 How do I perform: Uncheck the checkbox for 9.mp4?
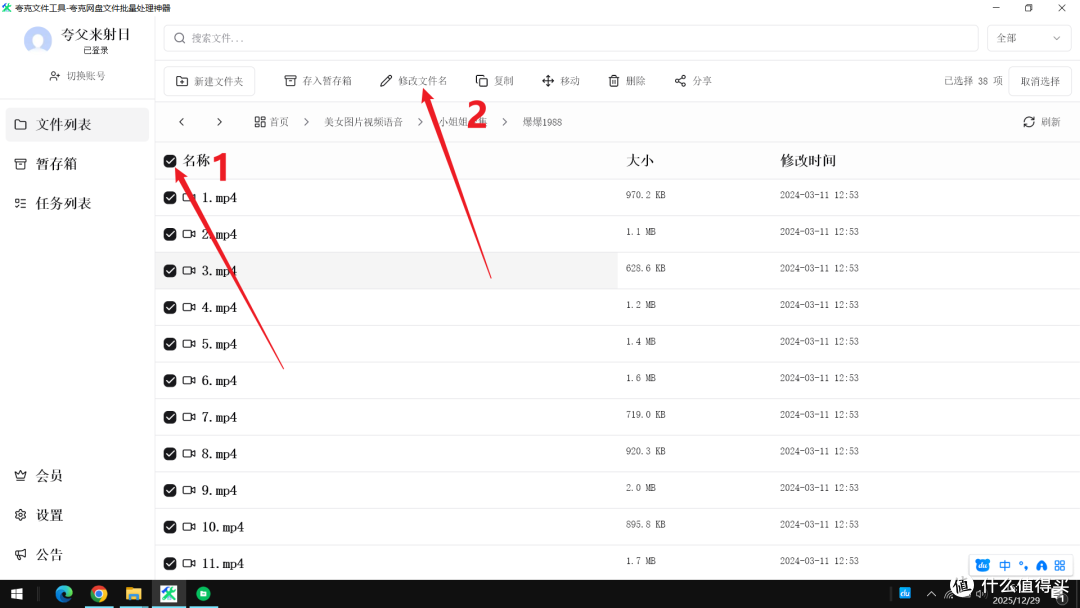170,490
